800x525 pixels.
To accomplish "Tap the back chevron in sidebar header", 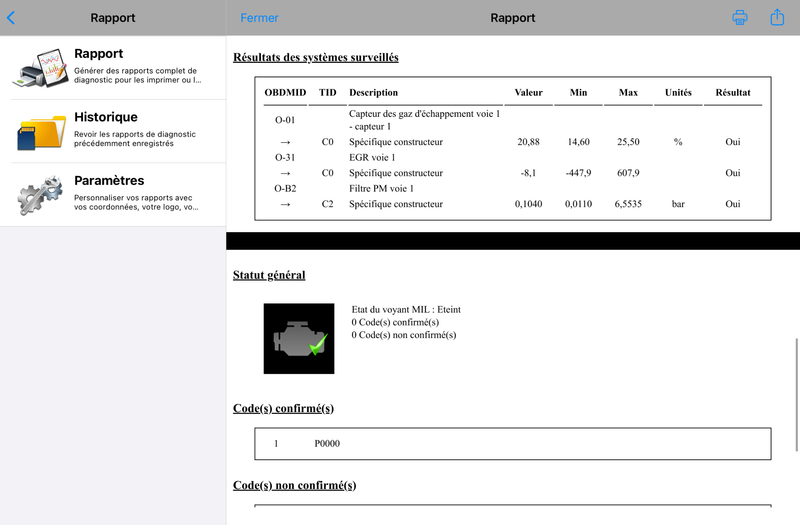I will tap(11, 18).
